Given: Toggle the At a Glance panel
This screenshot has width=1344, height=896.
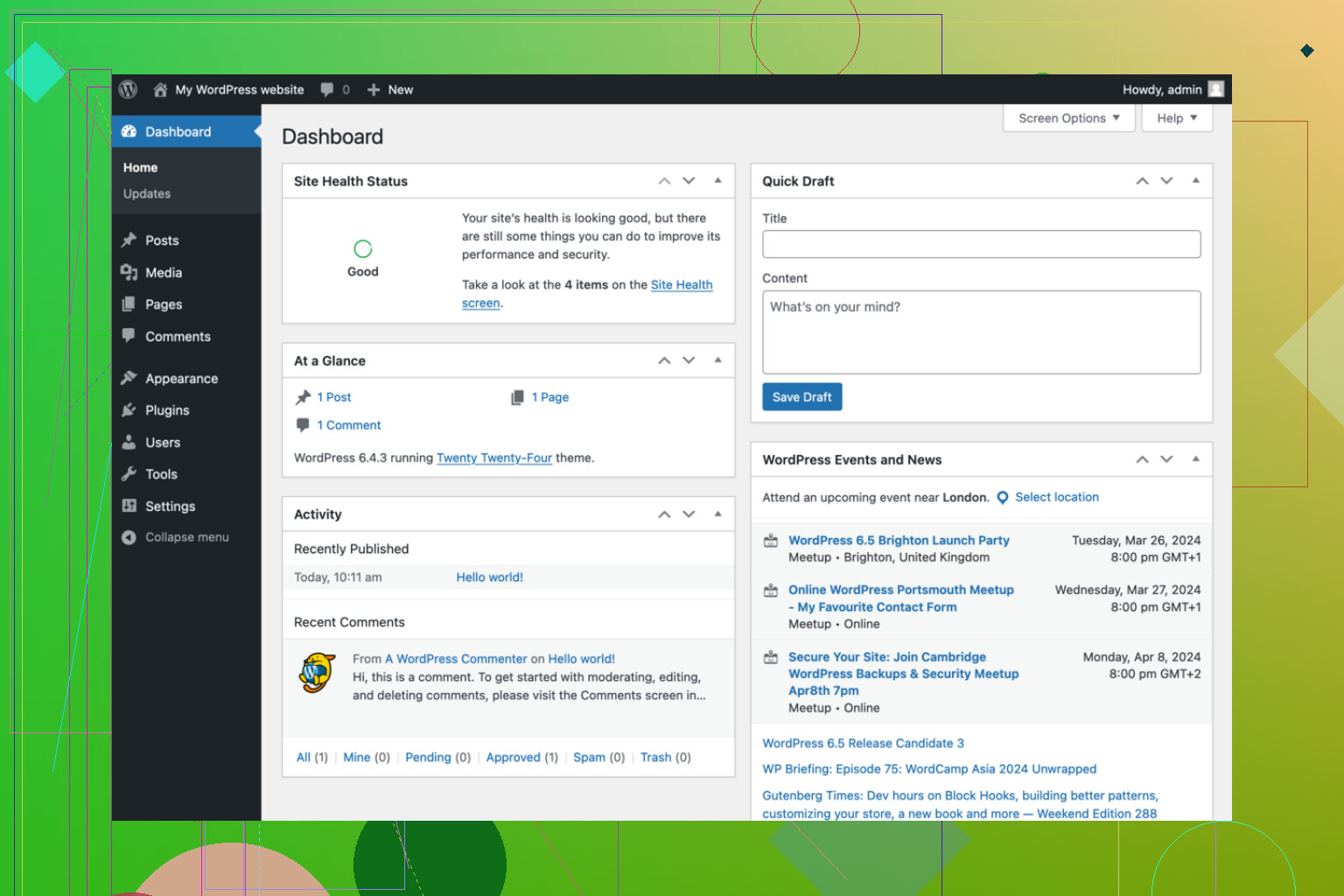Looking at the screenshot, I should pyautogui.click(x=717, y=360).
